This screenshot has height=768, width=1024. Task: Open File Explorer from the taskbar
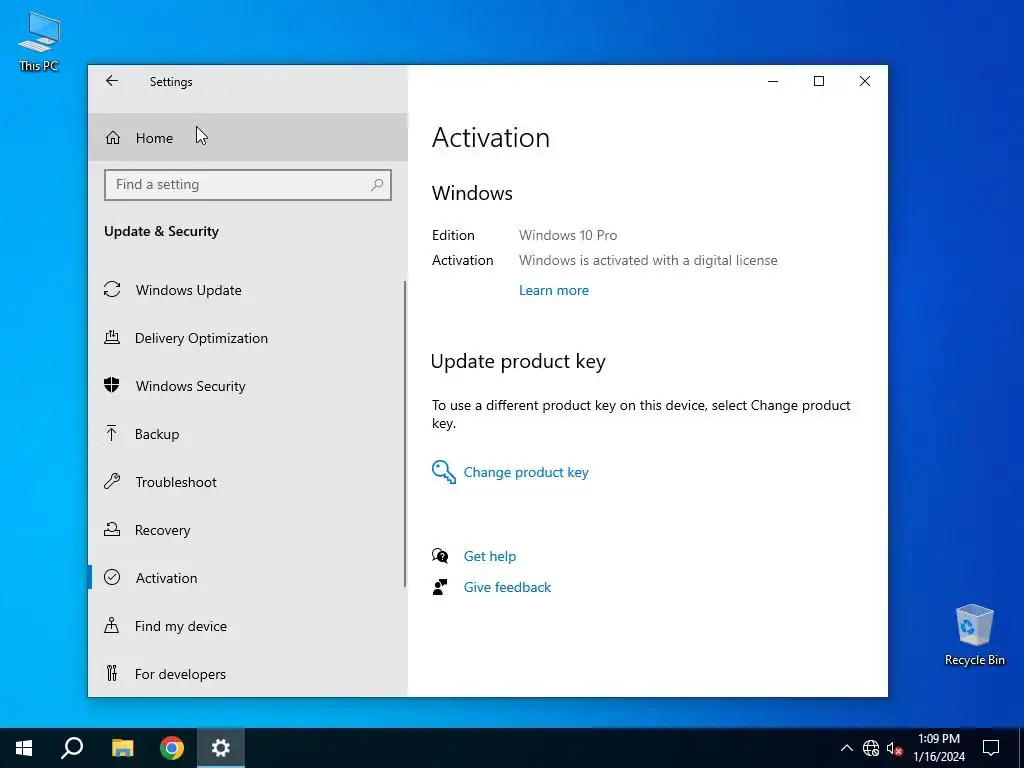coord(122,748)
